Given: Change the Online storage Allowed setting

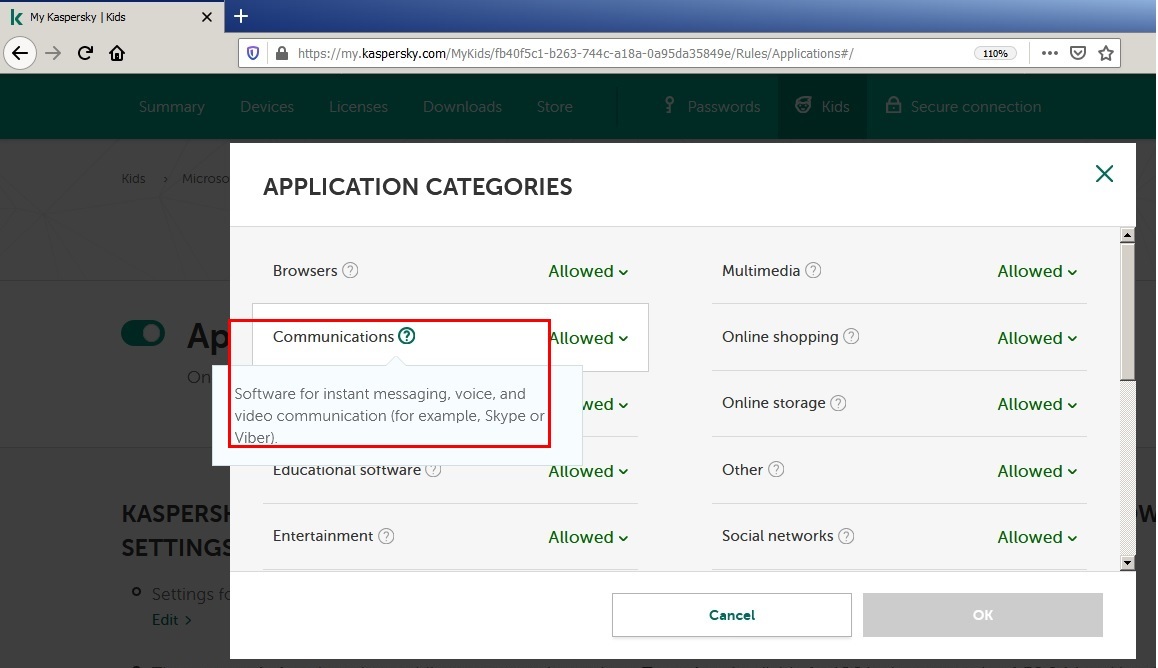Looking at the screenshot, I should pyautogui.click(x=1037, y=404).
